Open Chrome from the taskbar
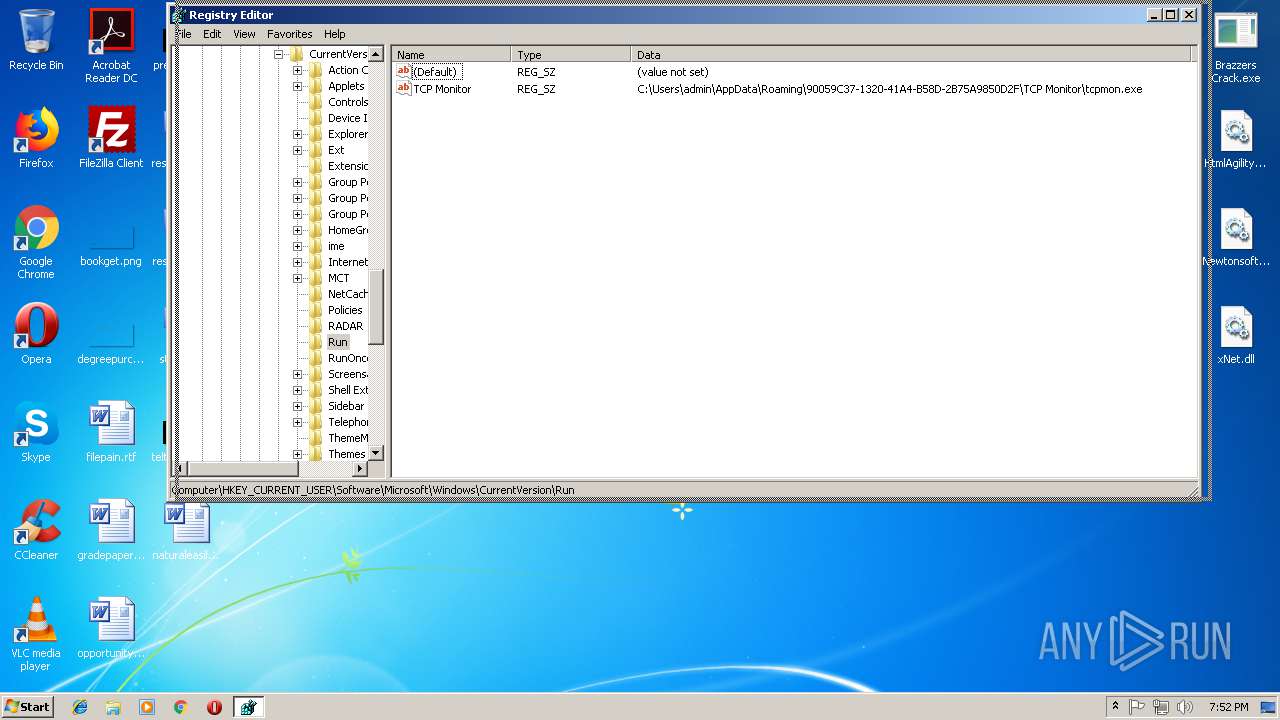 pos(180,707)
